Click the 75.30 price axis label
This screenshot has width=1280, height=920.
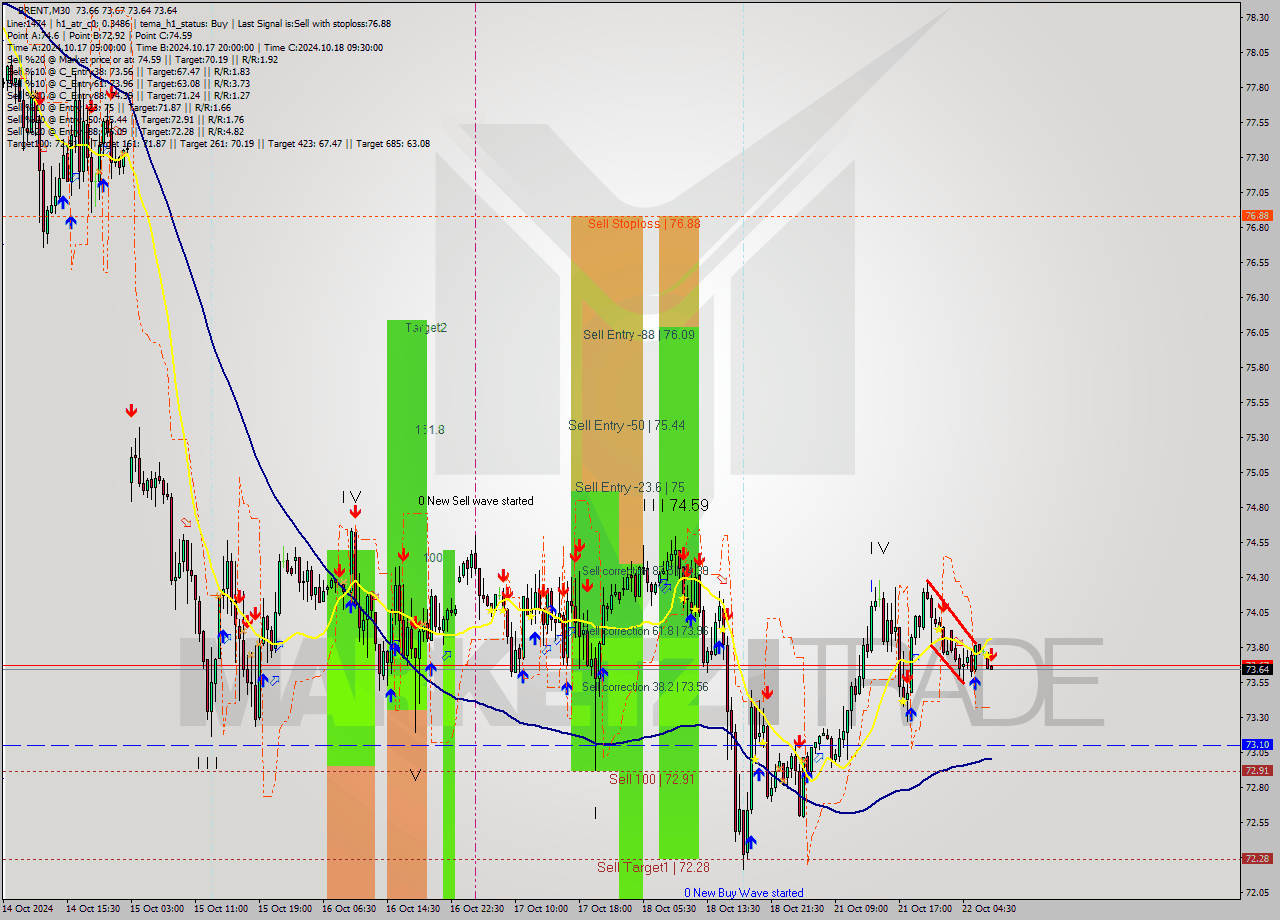point(1257,437)
